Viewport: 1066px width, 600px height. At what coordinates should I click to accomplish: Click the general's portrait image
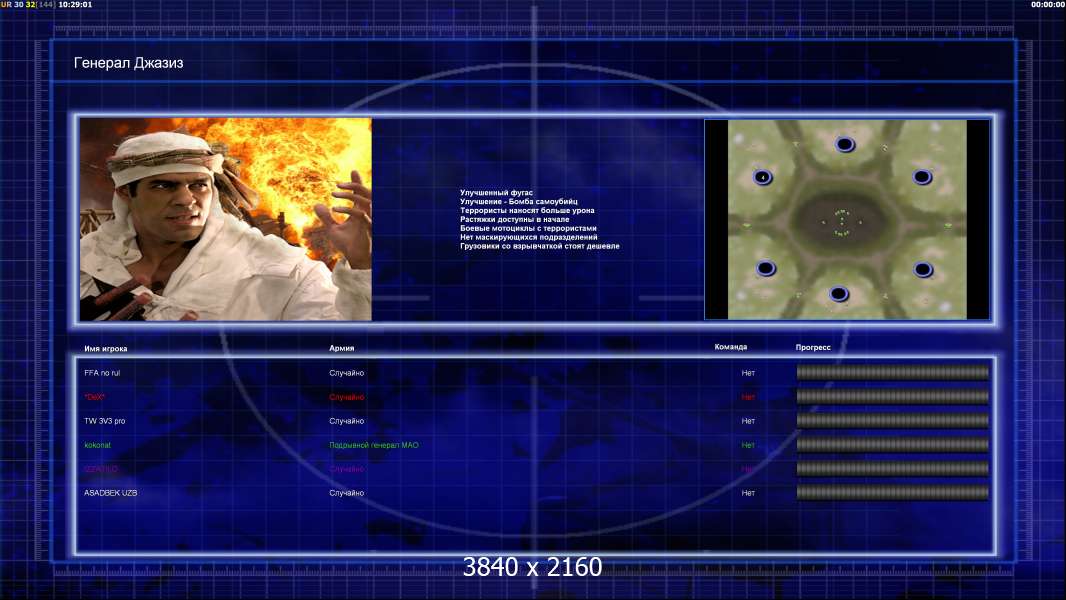[226, 219]
